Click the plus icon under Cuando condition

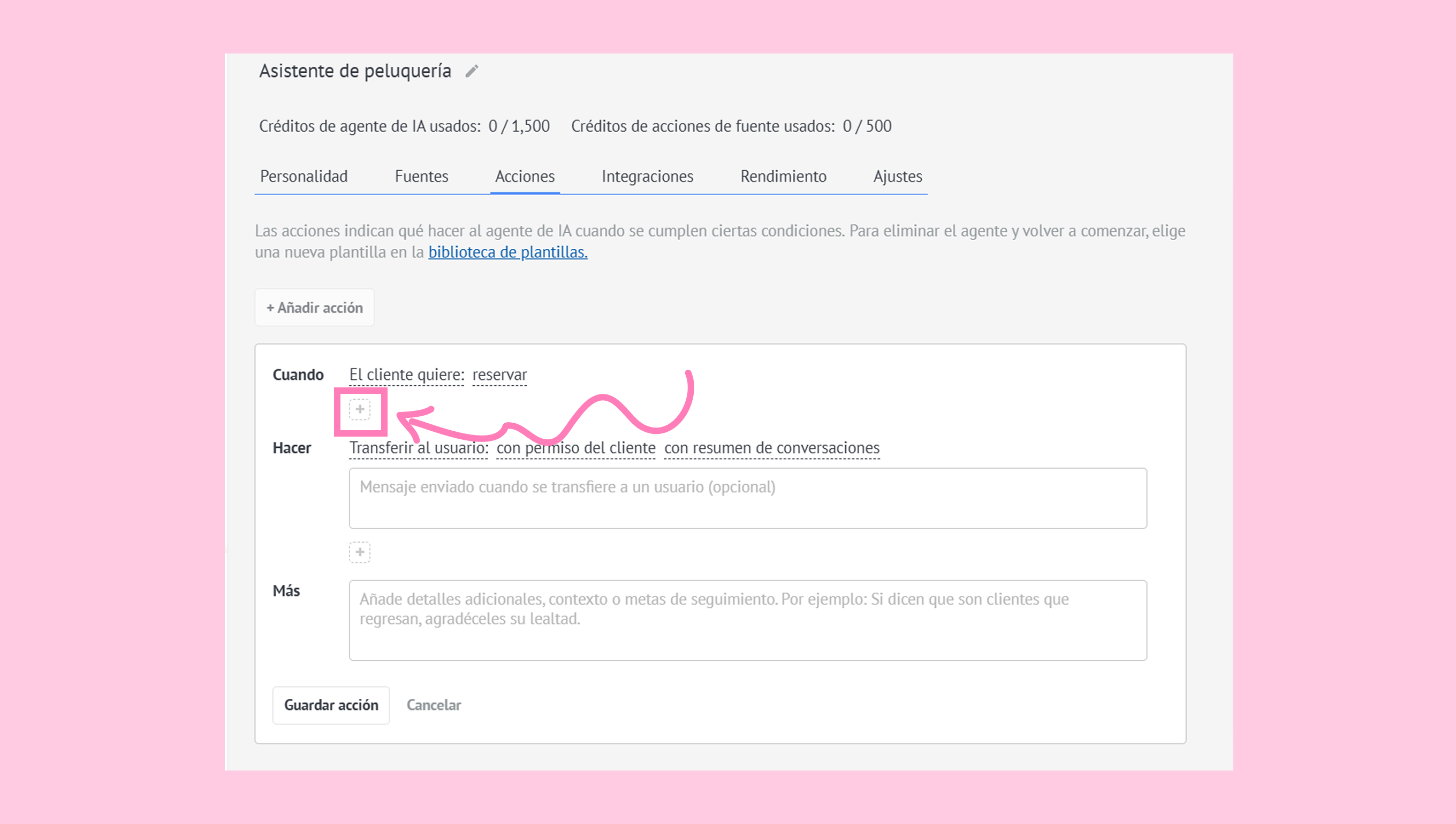tap(360, 409)
